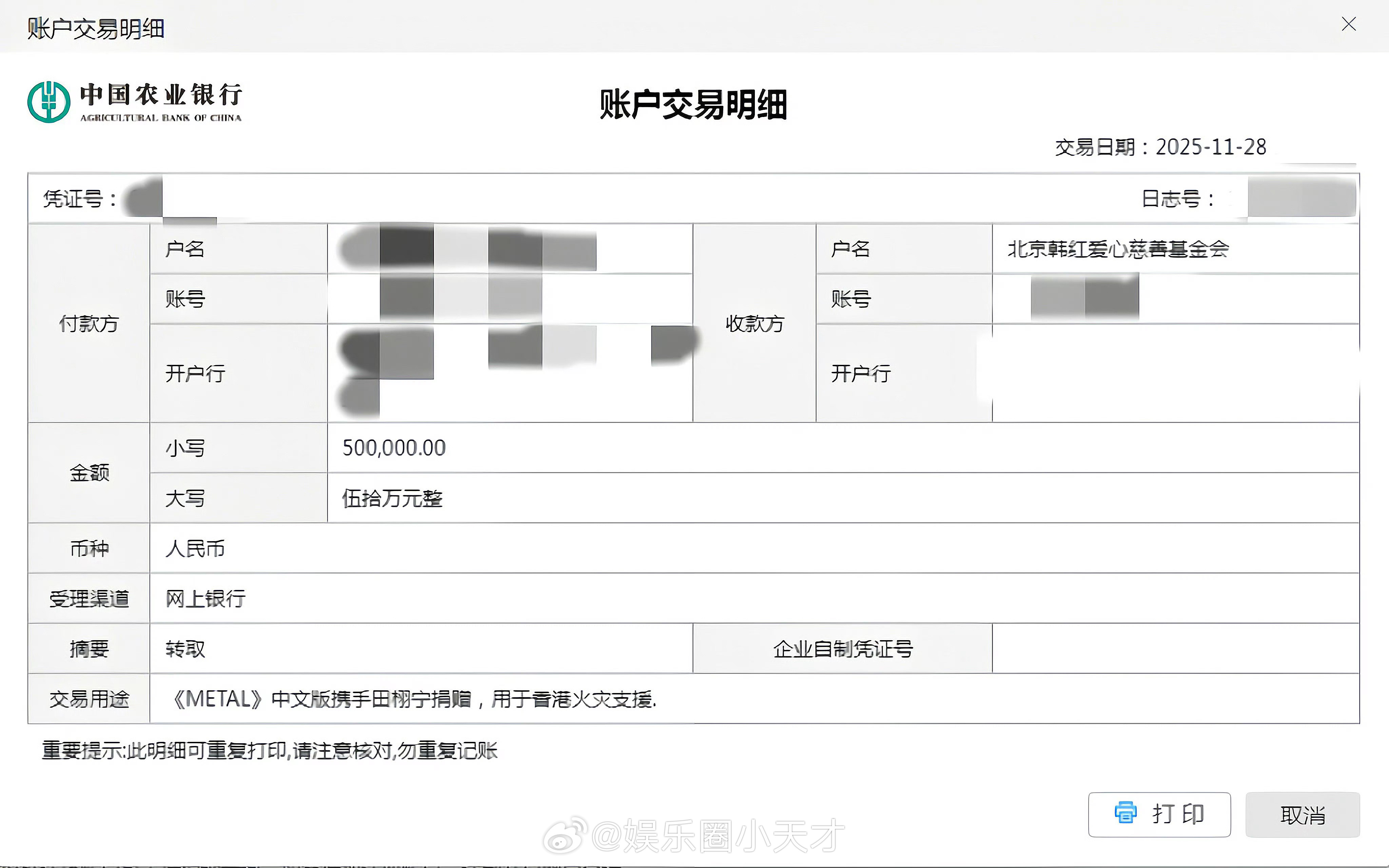1389x868 pixels.
Task: Click the Agricultural Bank of China logo
Action: pos(49,102)
